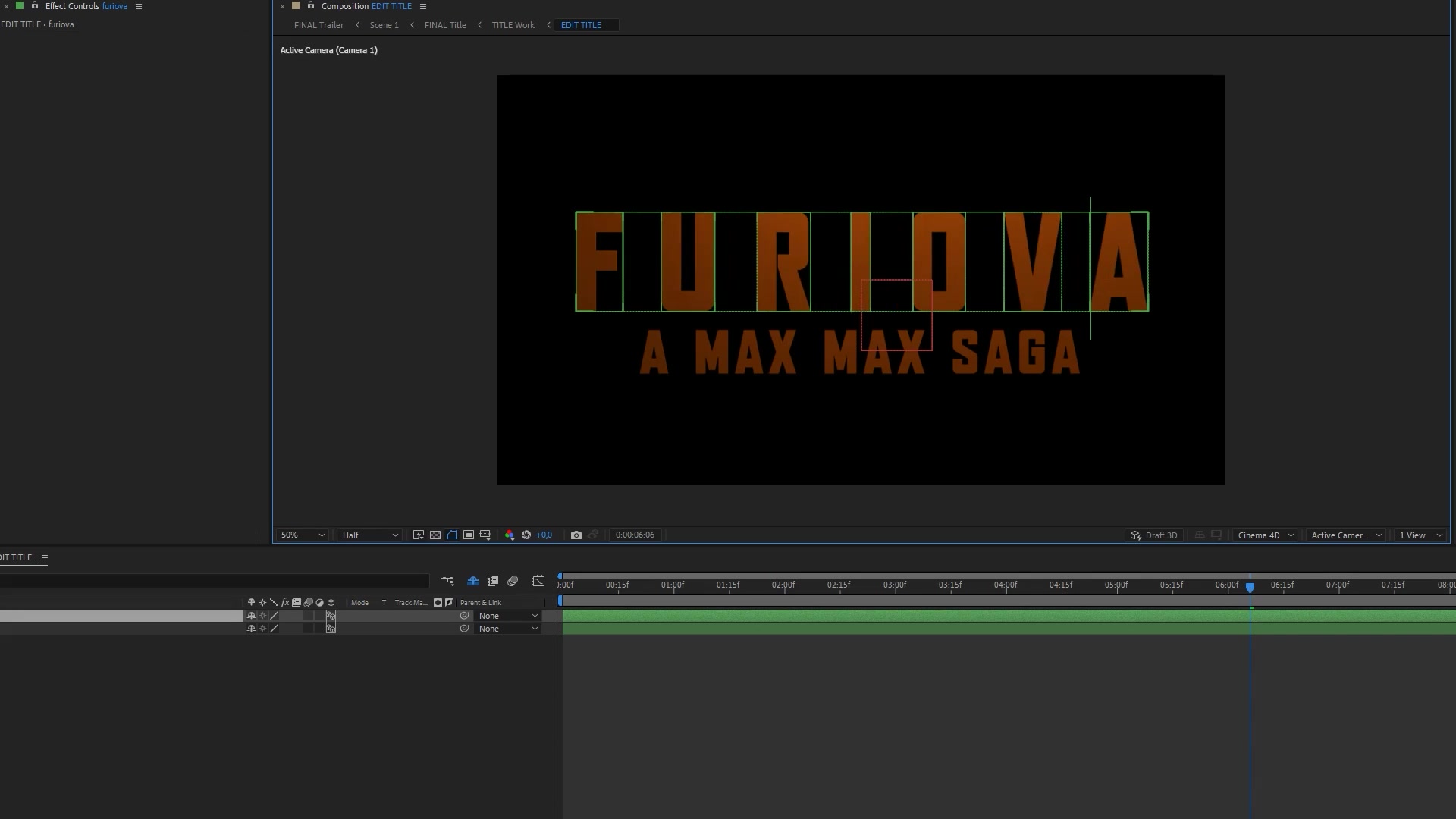1456x819 pixels.
Task: Select the EDIT TITLE timeline tab
Action: (16, 558)
